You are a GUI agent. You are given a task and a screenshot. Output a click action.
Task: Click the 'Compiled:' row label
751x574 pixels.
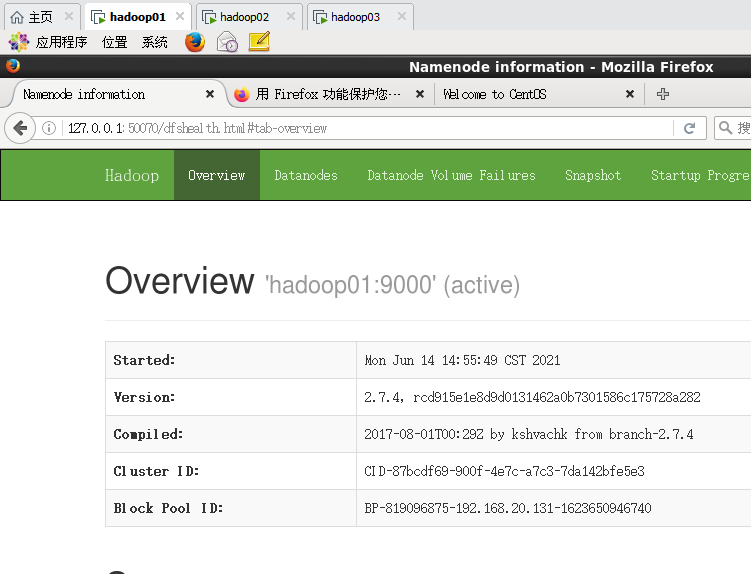coord(148,434)
